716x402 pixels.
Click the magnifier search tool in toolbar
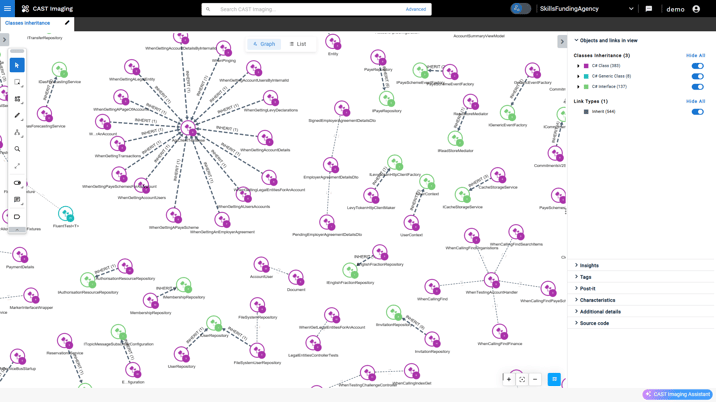coord(17,149)
